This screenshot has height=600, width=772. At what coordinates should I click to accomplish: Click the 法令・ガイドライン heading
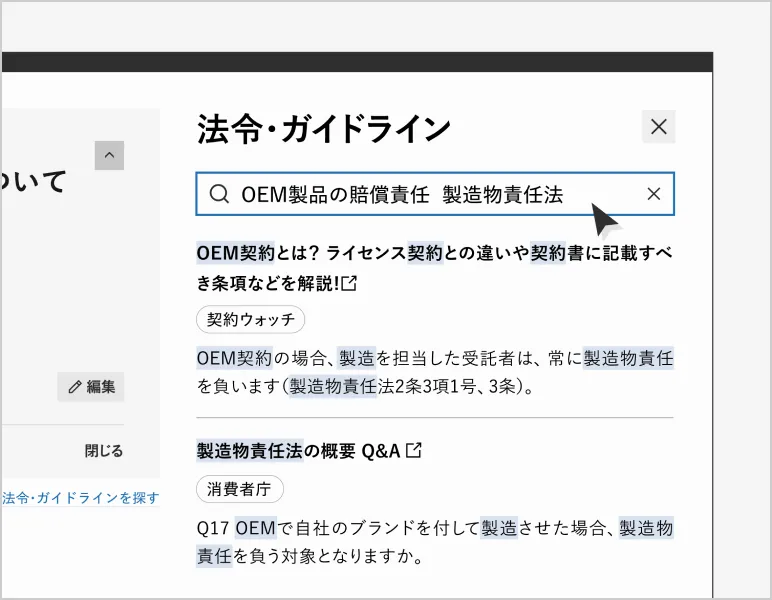(323, 129)
